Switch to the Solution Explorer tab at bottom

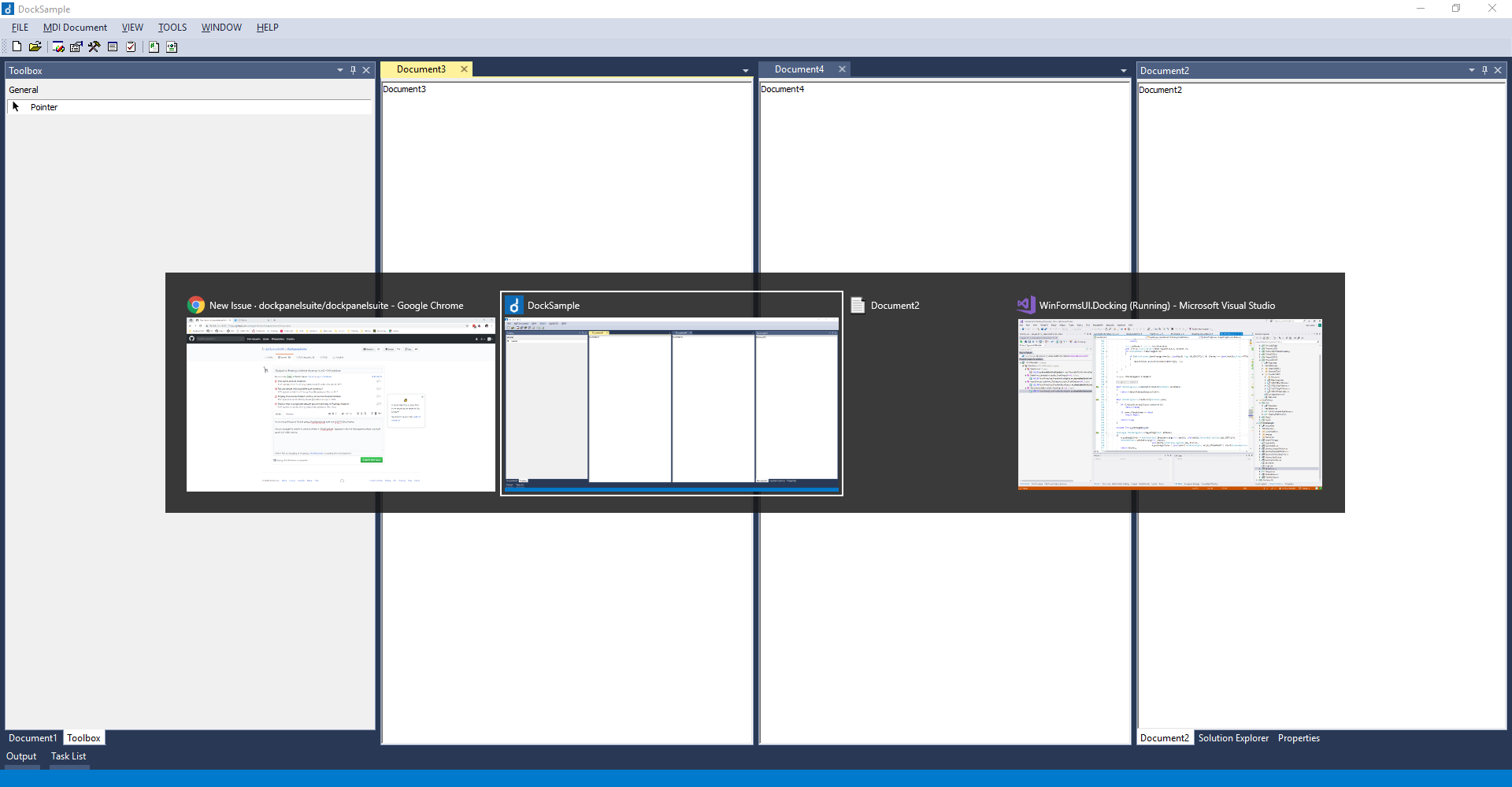[1233, 738]
